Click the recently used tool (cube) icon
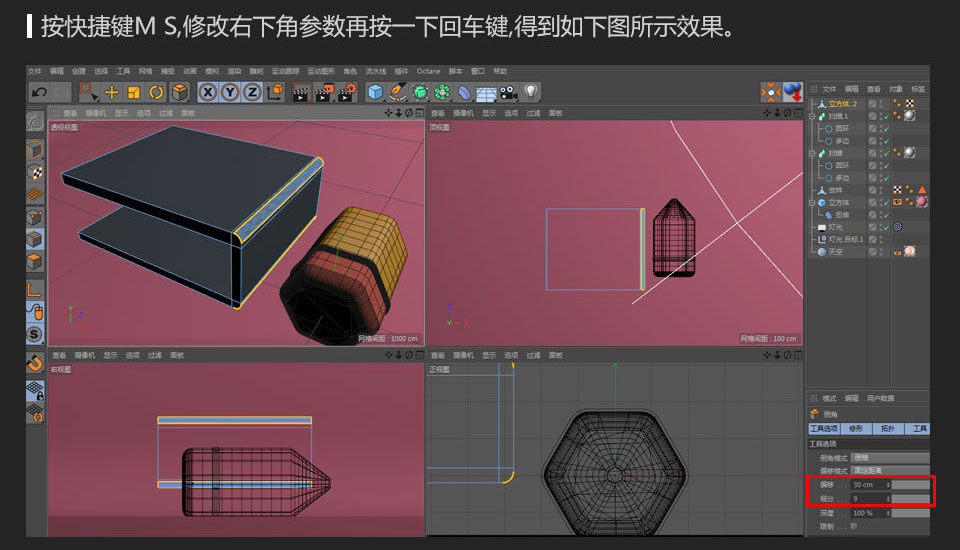The height and width of the screenshot is (550, 960). pos(179,92)
